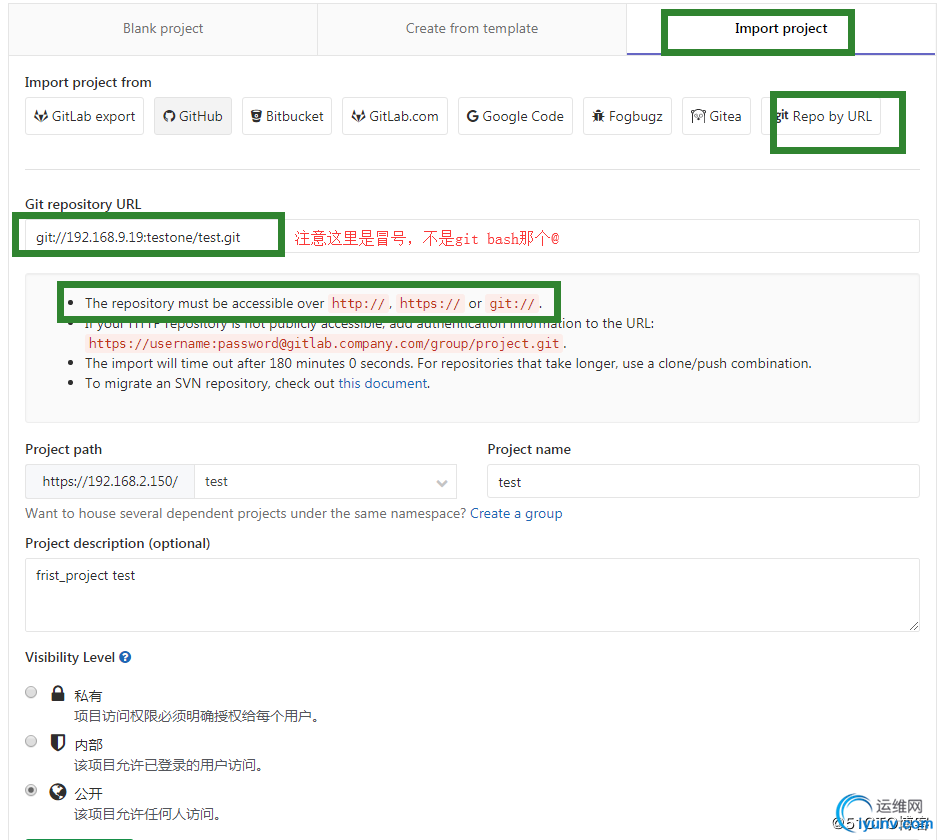
Task: Click the Fogbugz bug icon
Action: [x=598, y=116]
